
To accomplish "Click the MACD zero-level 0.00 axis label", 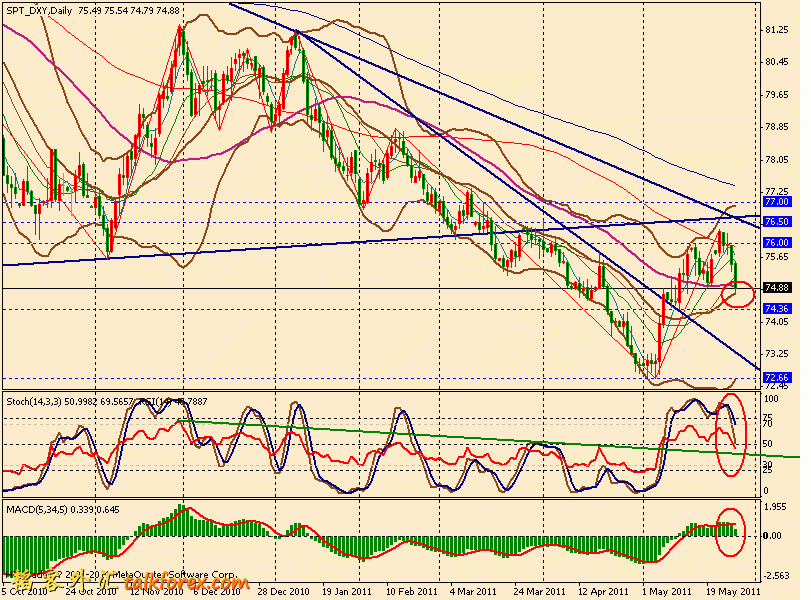I will (x=777, y=536).
